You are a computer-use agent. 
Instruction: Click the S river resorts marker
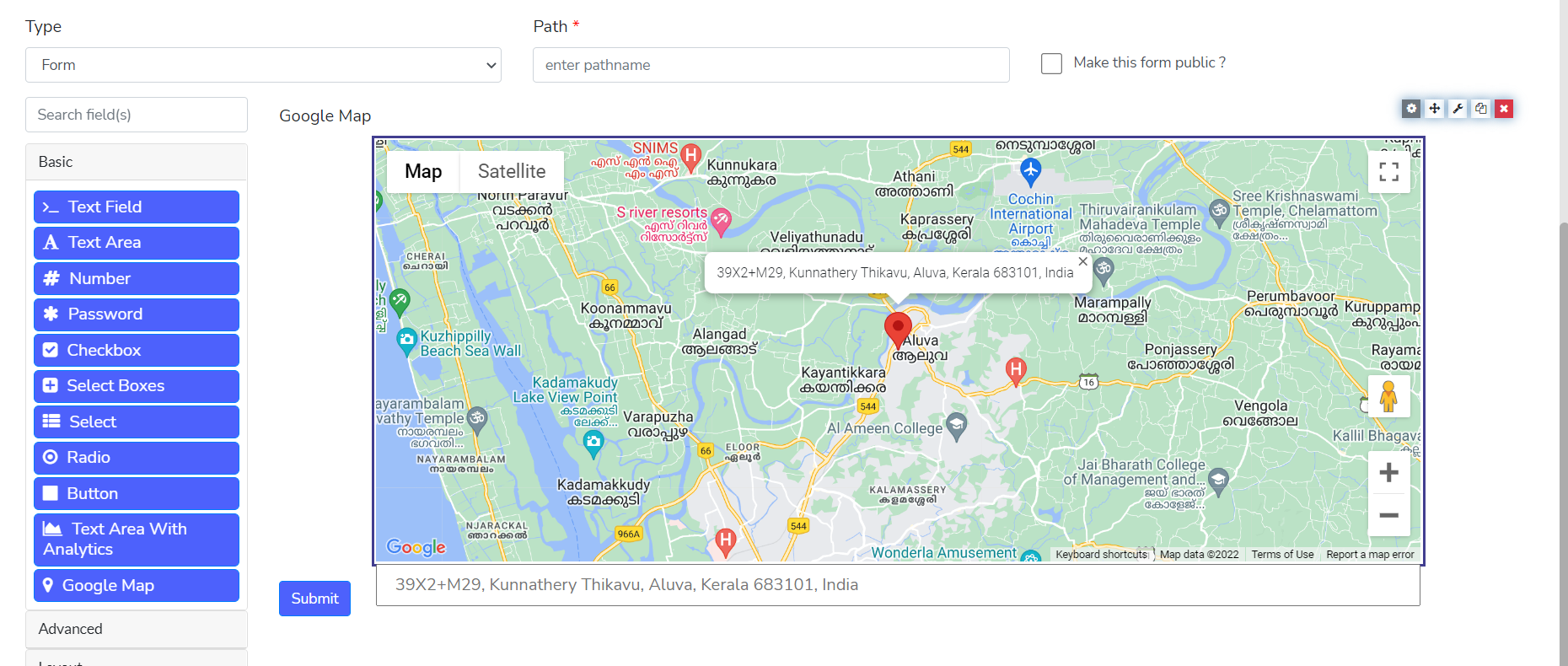[721, 222]
